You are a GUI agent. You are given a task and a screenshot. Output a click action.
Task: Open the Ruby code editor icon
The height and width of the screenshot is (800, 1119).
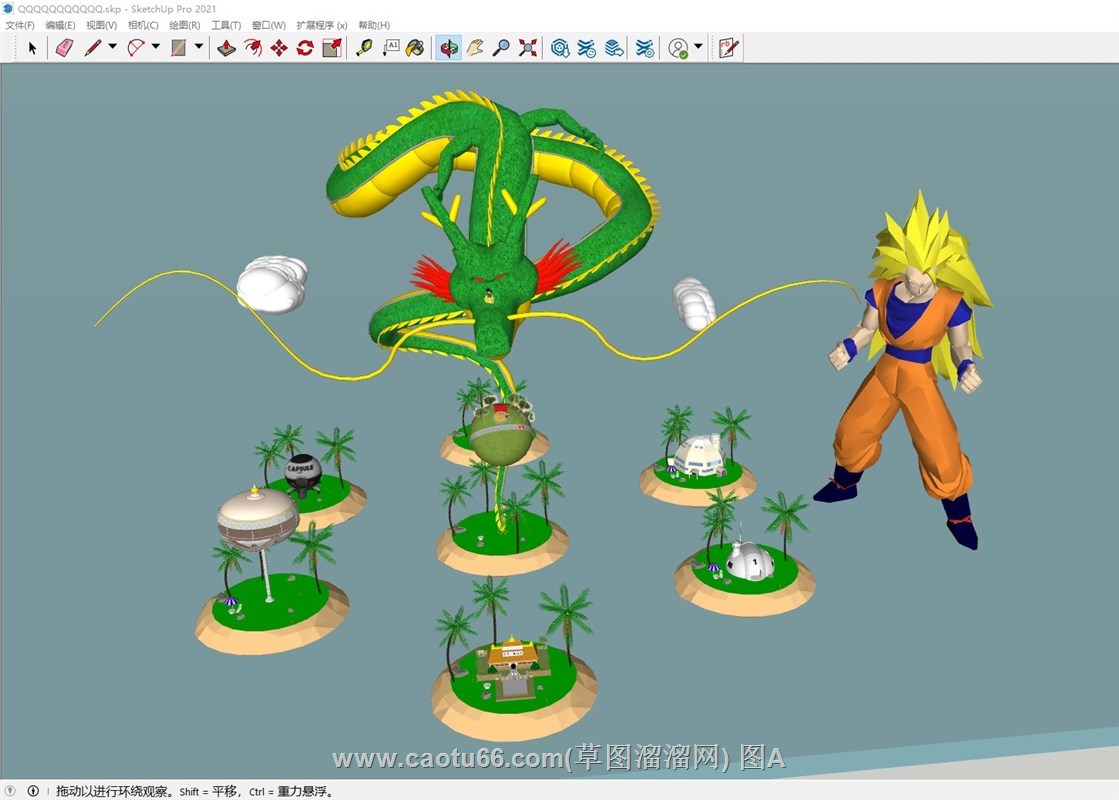729,49
